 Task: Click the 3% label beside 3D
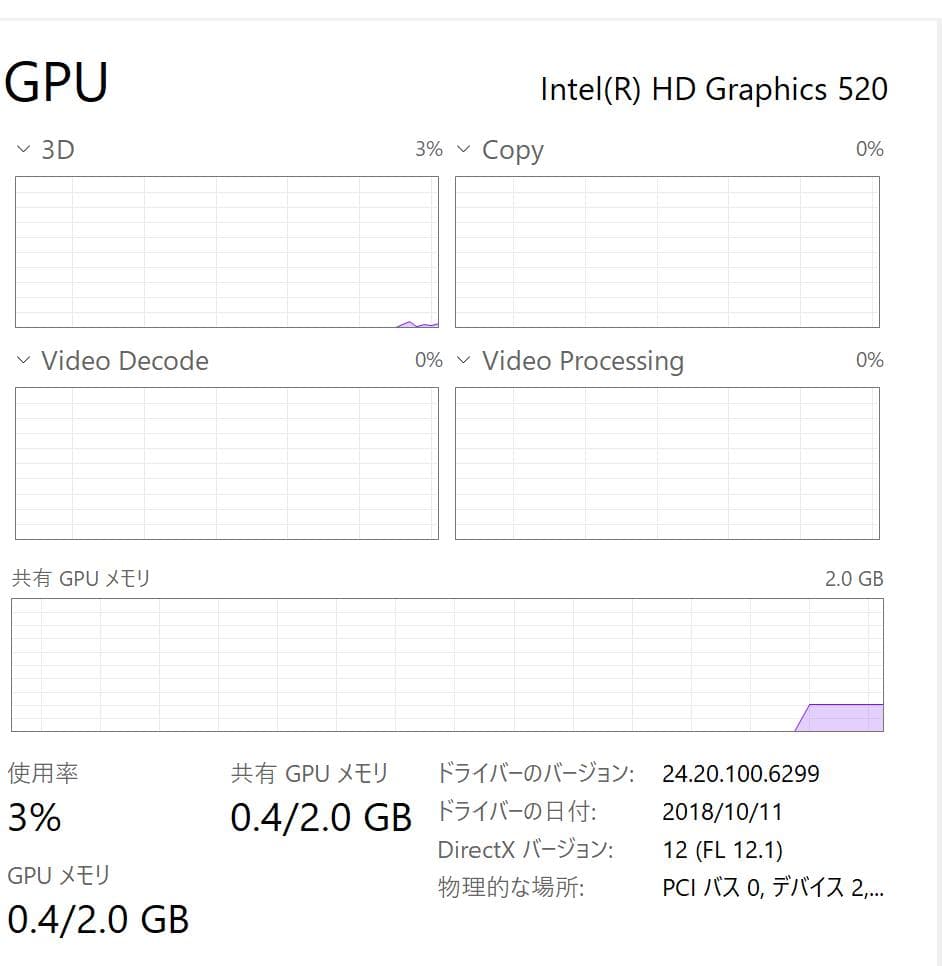pos(430,148)
